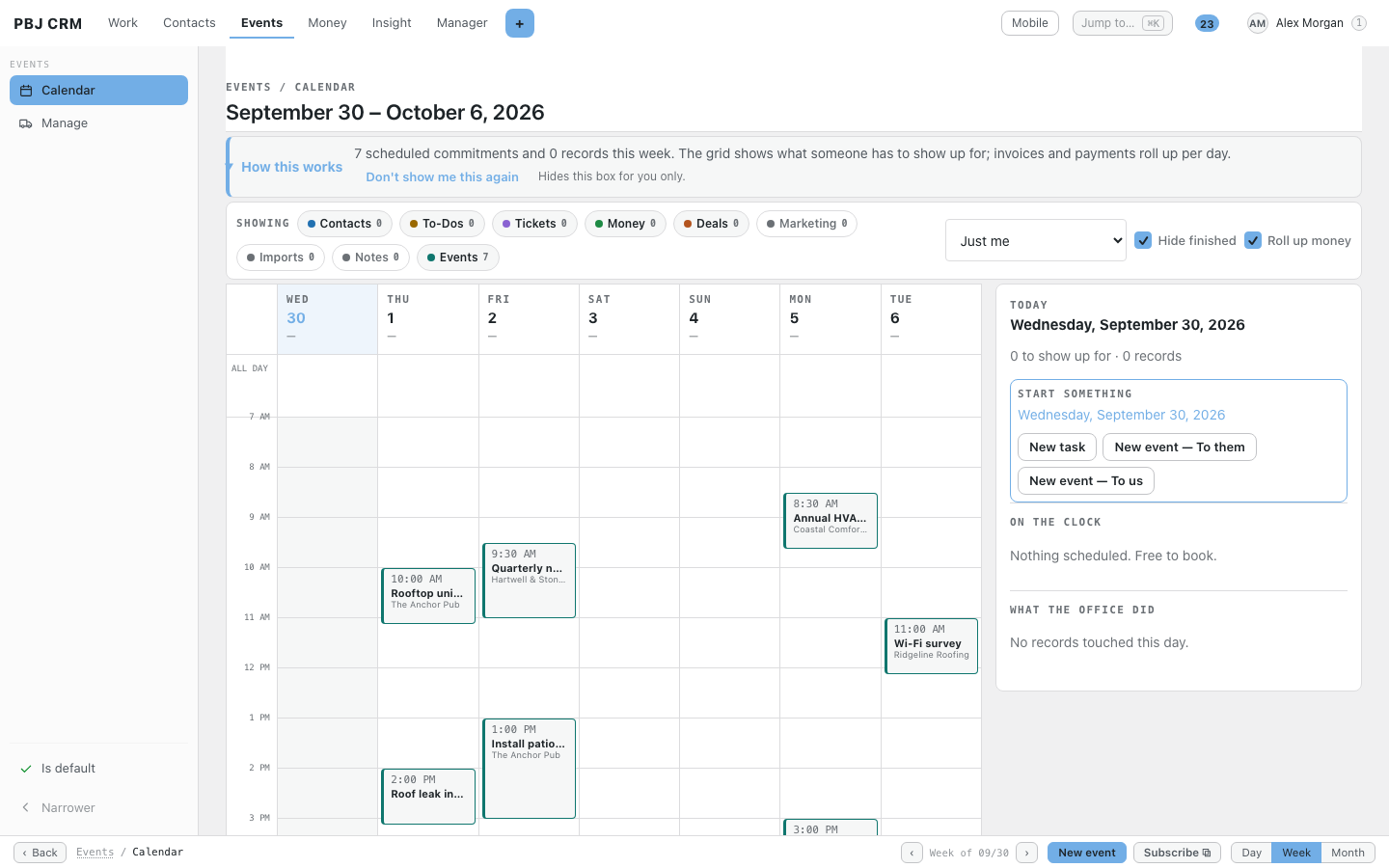Switch to Month view
The image size is (1389, 868).
click(1348, 853)
